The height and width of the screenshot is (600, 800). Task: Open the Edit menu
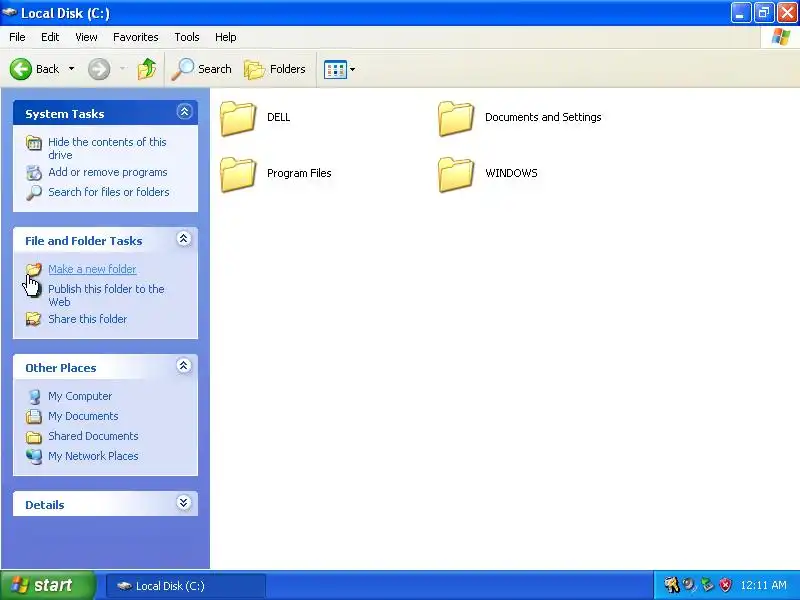click(50, 37)
